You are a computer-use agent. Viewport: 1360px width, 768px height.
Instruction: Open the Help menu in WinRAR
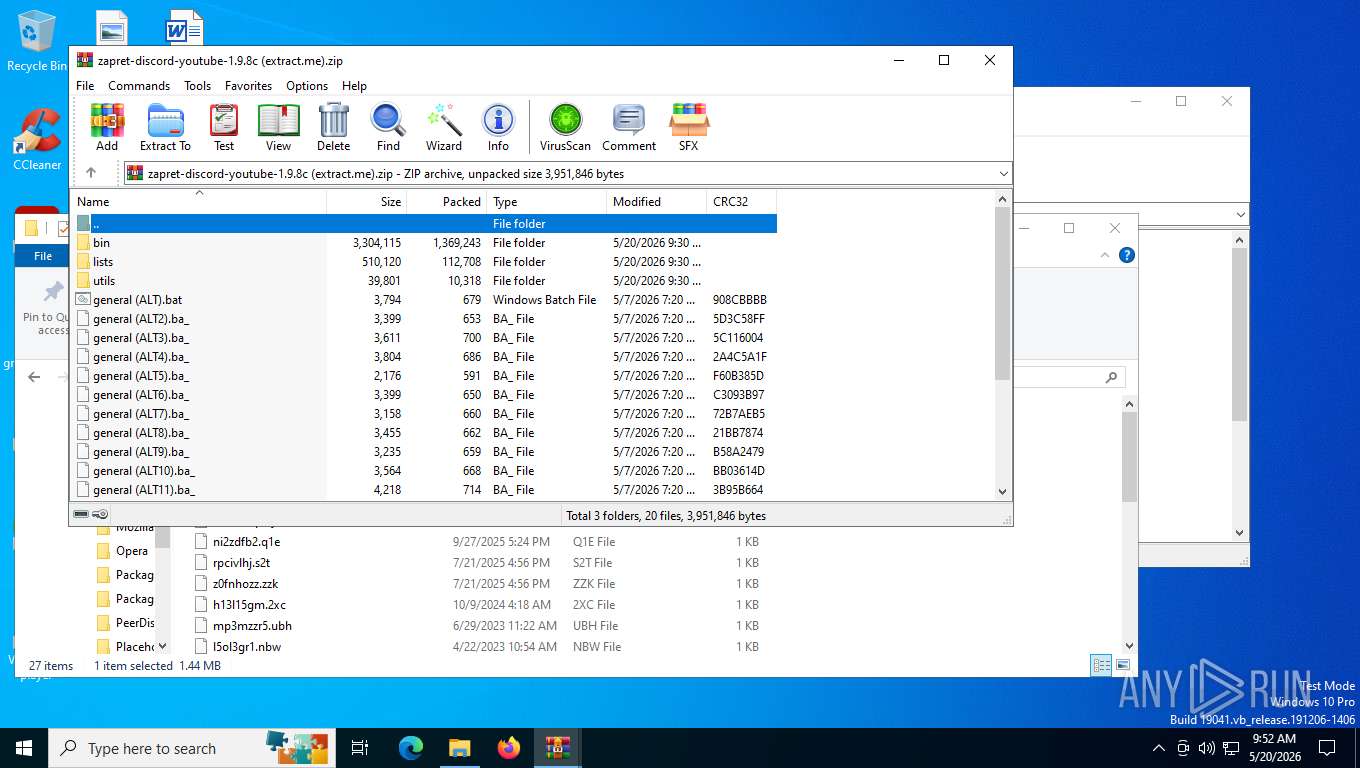[x=354, y=86]
